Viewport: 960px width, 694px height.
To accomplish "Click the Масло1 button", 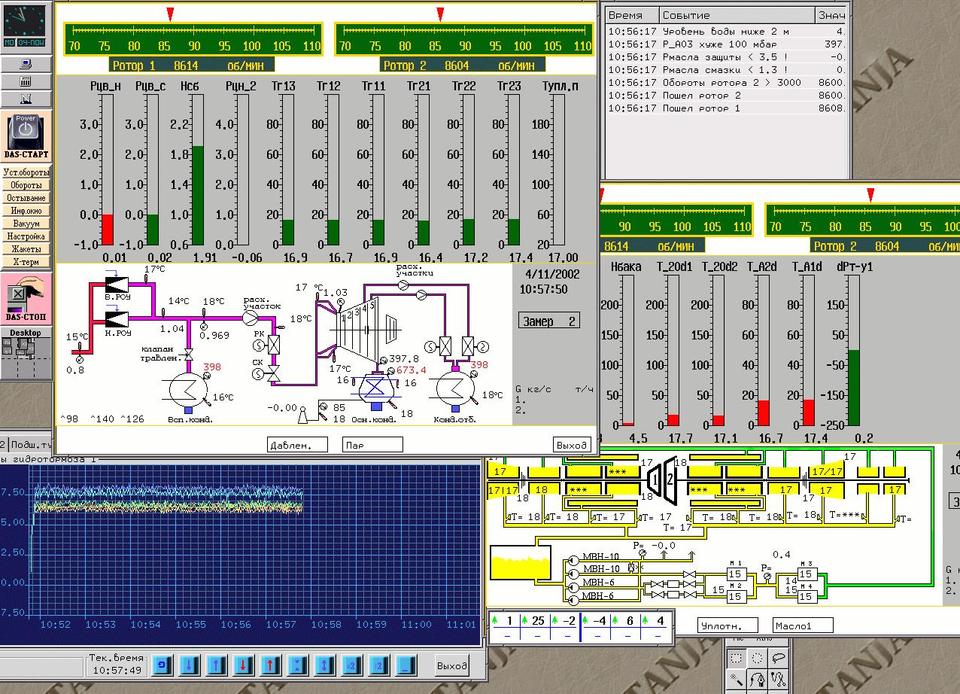I will (x=803, y=626).
